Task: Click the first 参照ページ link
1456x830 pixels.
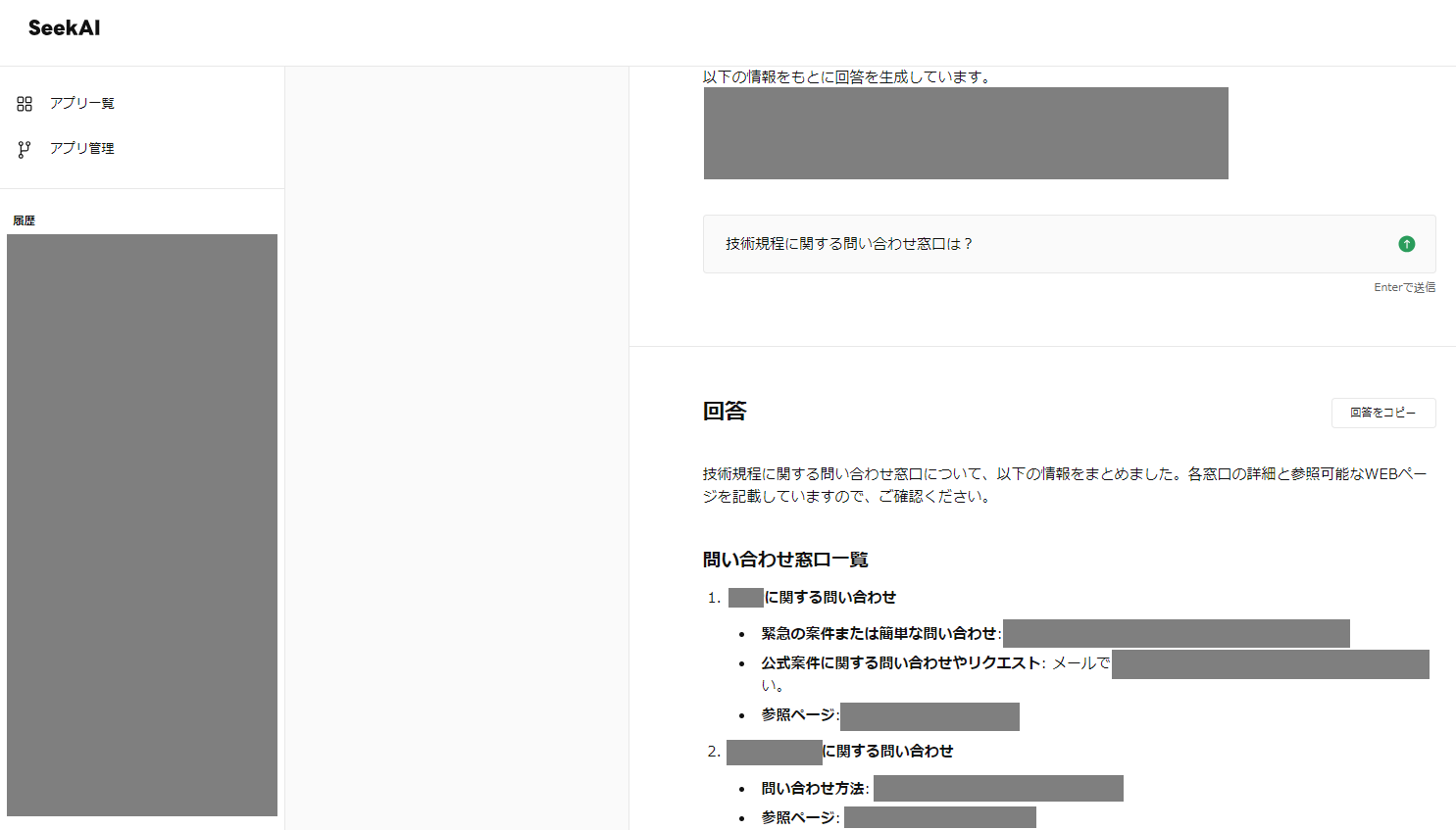Action: tap(929, 716)
